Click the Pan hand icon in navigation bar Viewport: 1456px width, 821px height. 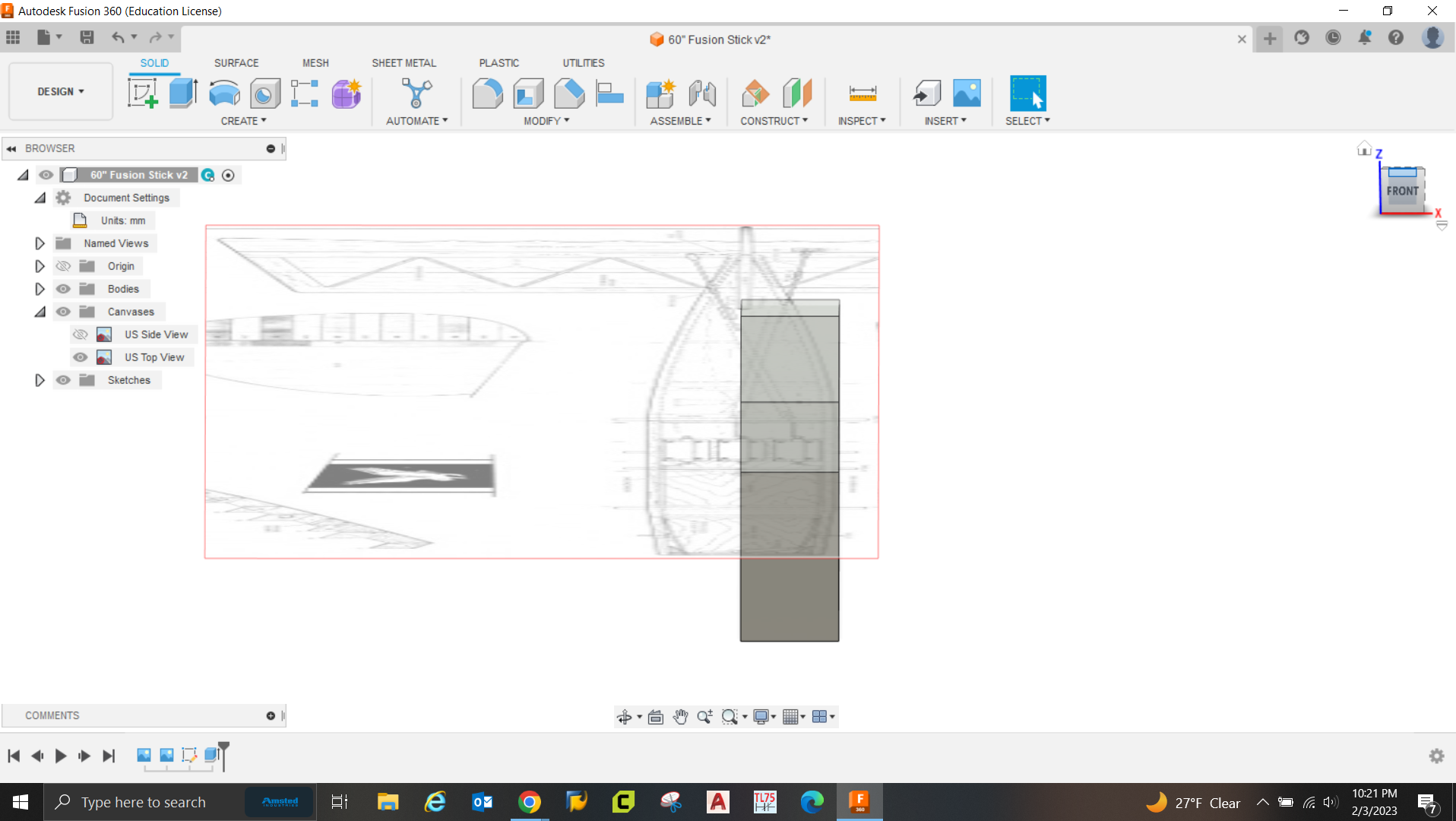(x=680, y=717)
